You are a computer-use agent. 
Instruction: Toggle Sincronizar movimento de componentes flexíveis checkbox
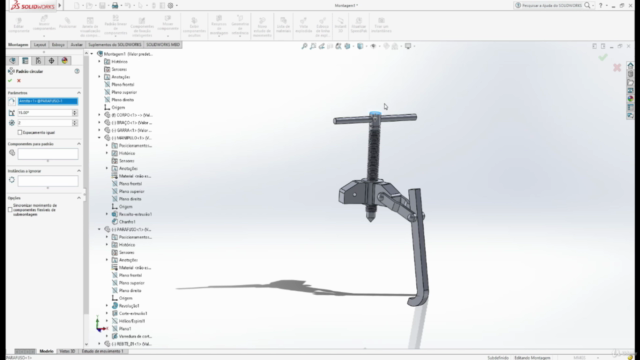[x=10, y=210]
